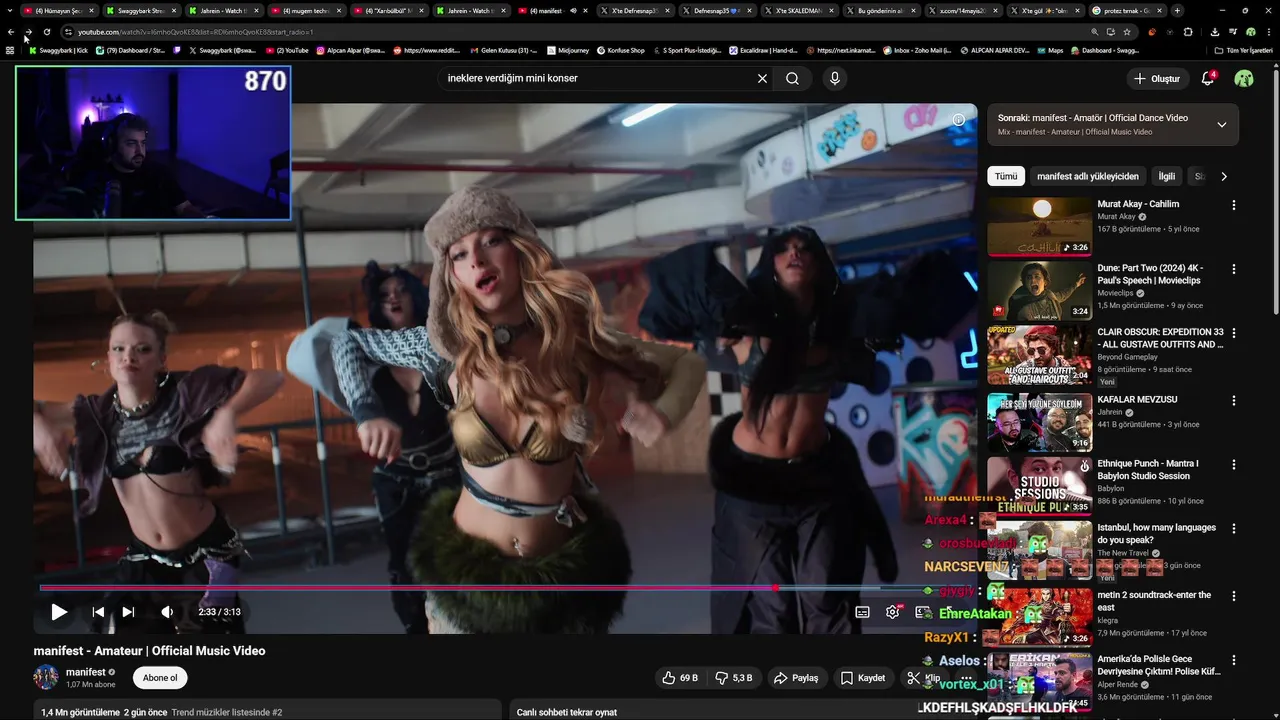
Task: Skip to the previous video
Action: (98, 612)
